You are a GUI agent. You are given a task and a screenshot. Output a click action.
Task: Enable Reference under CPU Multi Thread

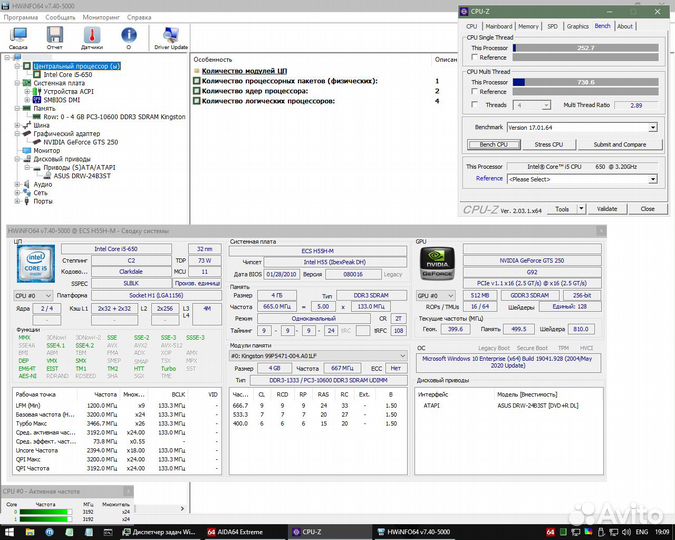[474, 91]
